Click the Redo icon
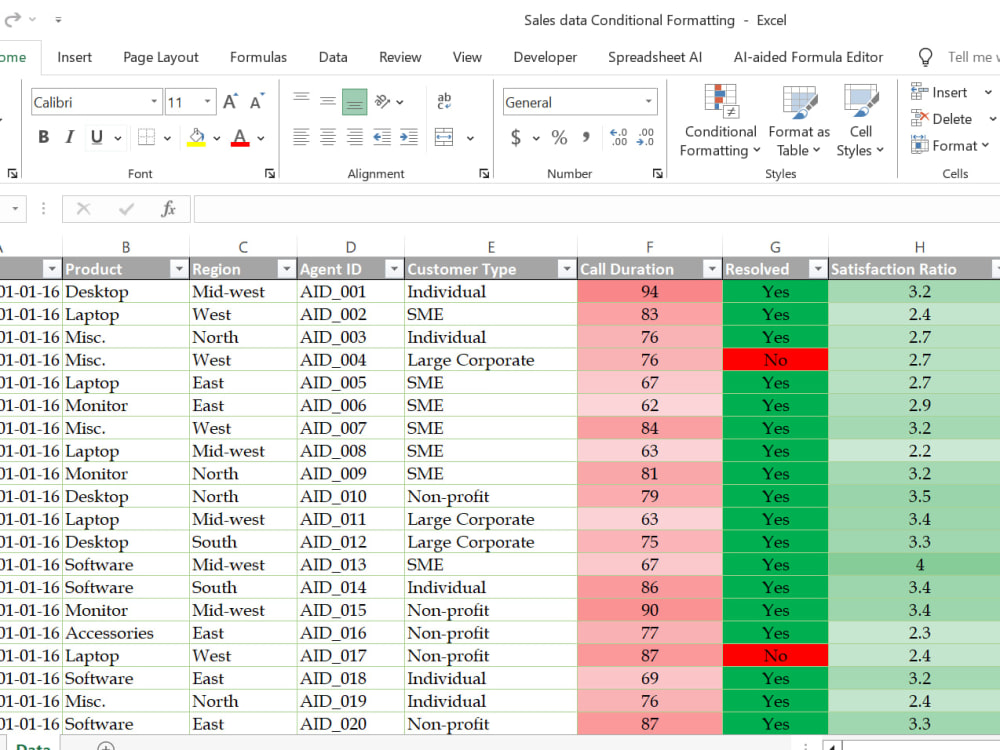1000x750 pixels. point(13,20)
